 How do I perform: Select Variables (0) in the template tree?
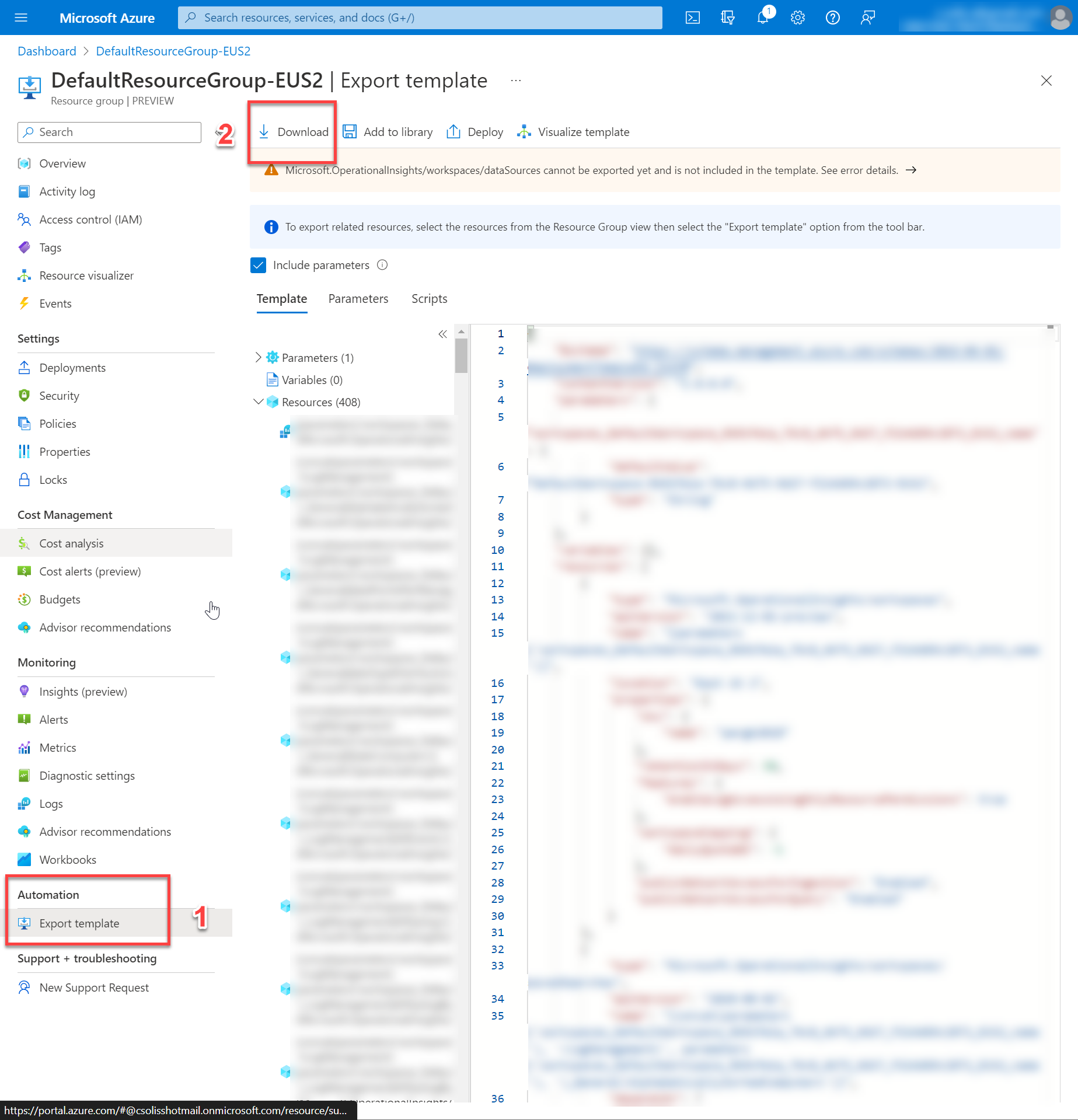[312, 380]
